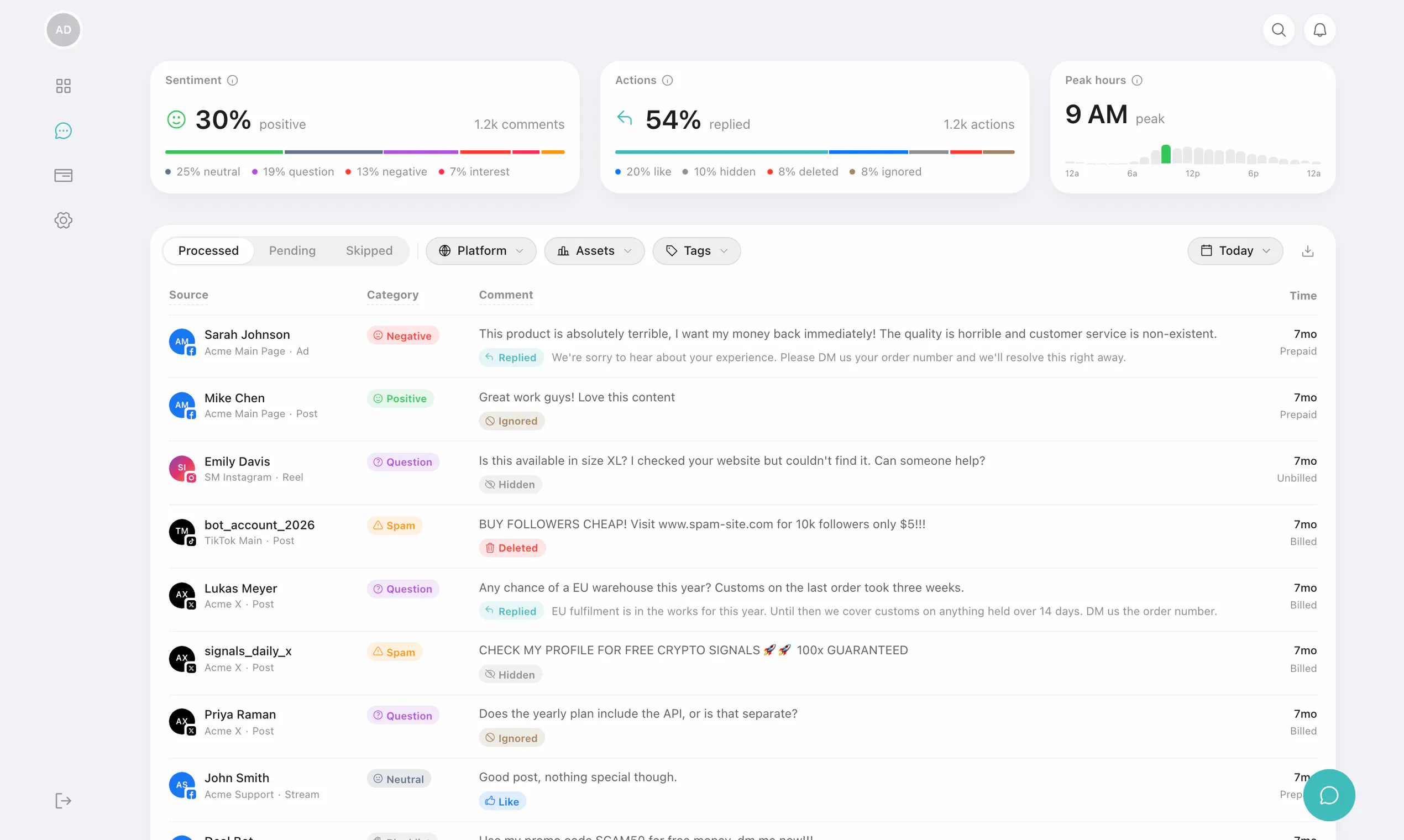Click Sarah Johnson's Acme Main avatar
This screenshot has height=840, width=1404.
[182, 342]
